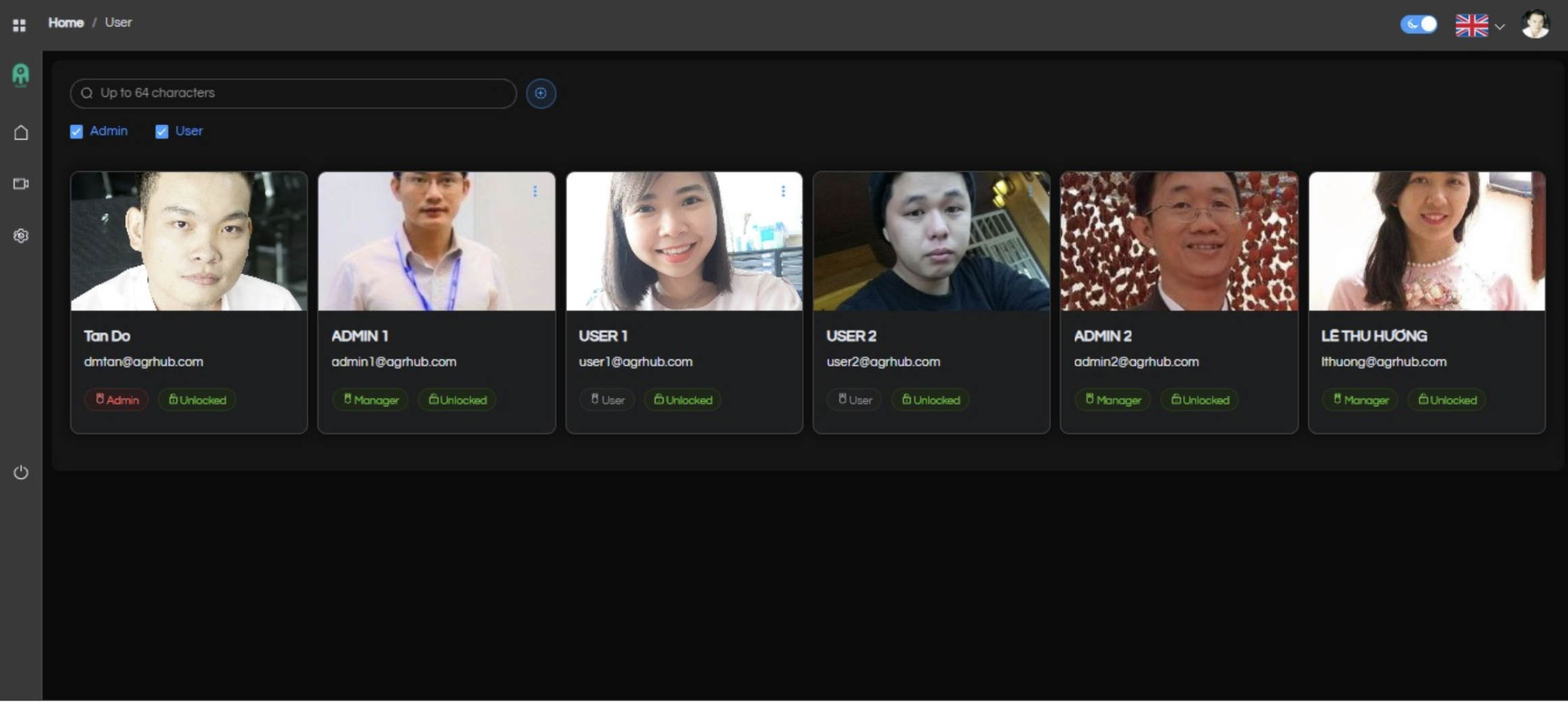The image size is (1568, 705).
Task: Click the power logout icon
Action: point(21,472)
